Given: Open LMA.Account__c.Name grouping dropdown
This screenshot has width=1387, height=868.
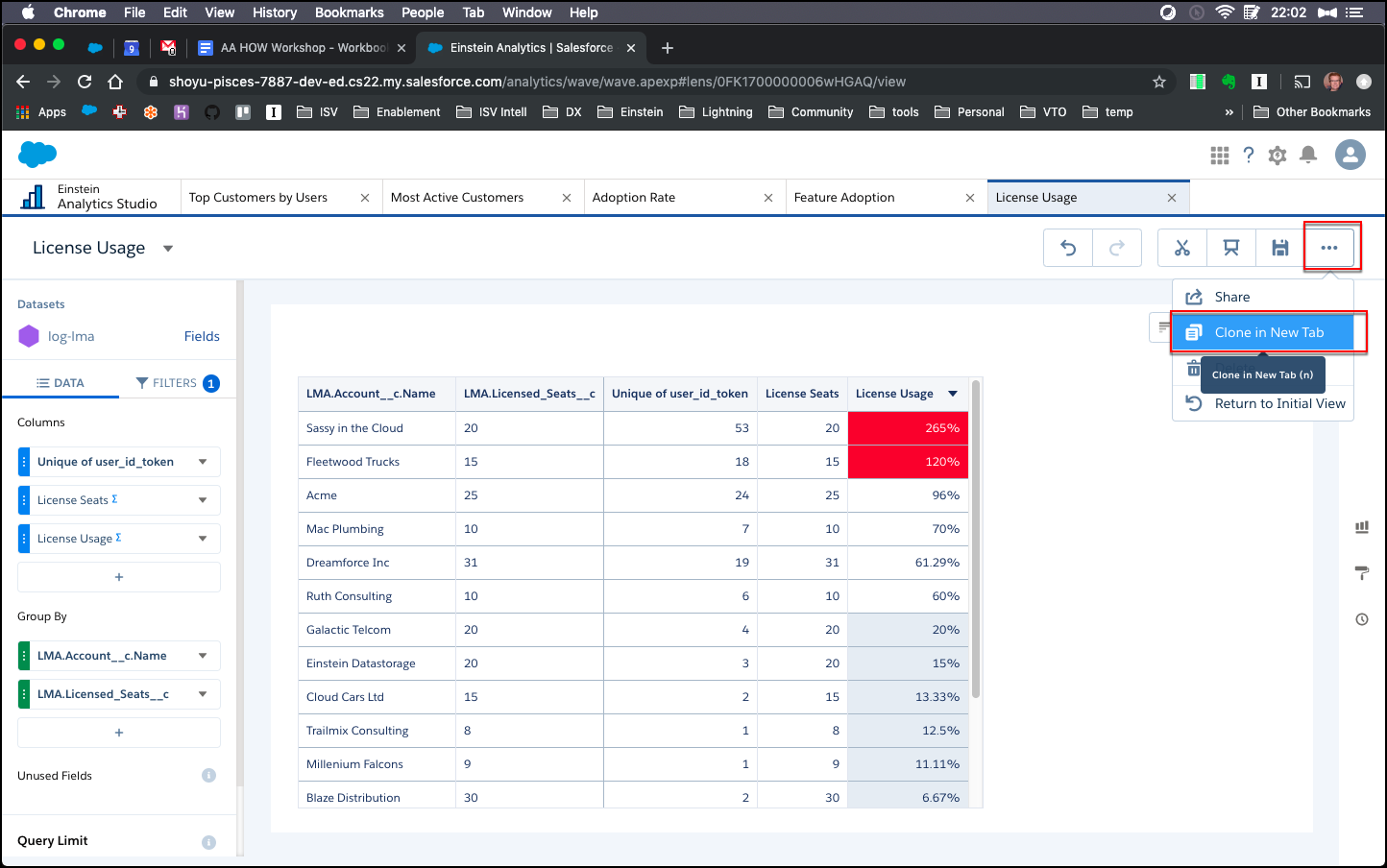Looking at the screenshot, I should click(x=203, y=656).
